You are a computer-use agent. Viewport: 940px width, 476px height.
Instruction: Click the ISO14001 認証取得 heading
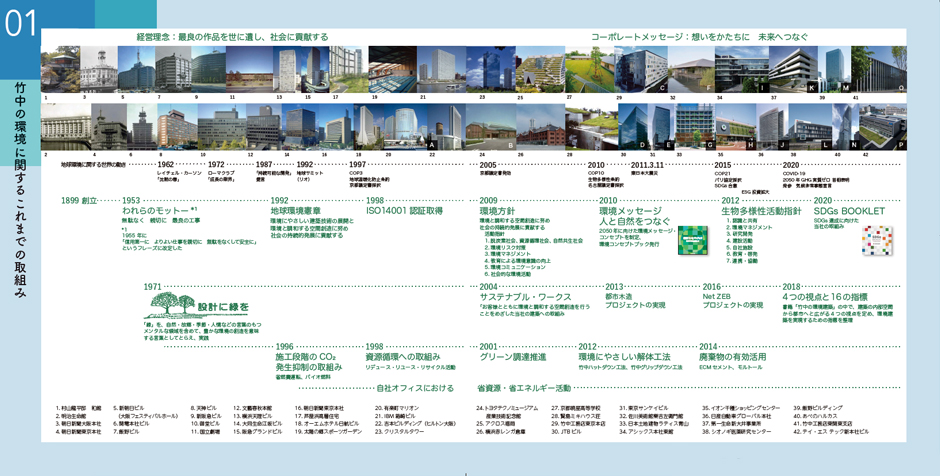403,211
